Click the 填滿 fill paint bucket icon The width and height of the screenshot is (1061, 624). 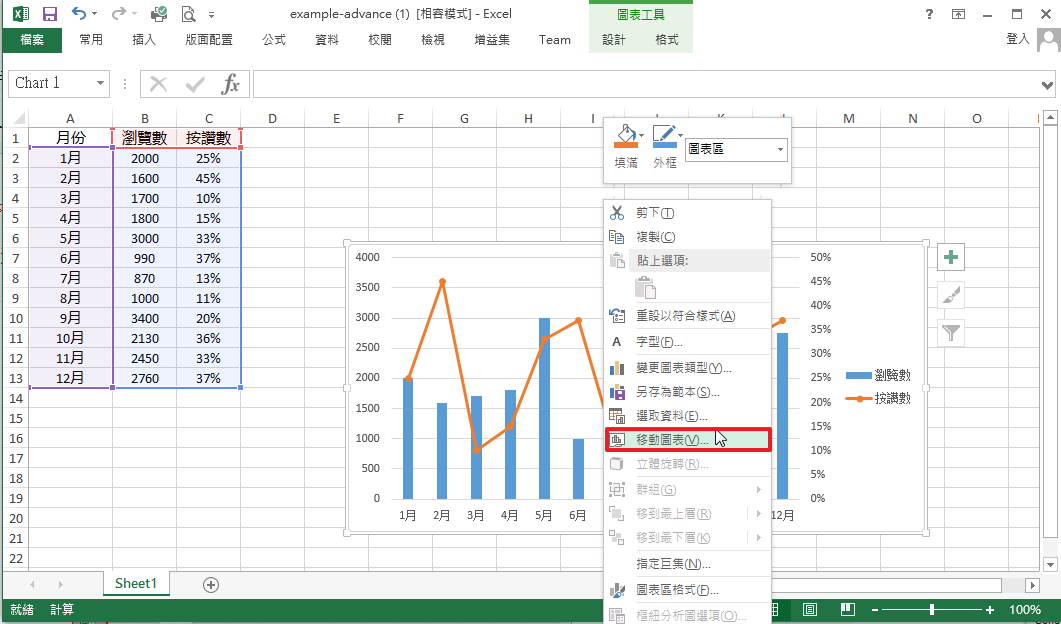(x=626, y=136)
